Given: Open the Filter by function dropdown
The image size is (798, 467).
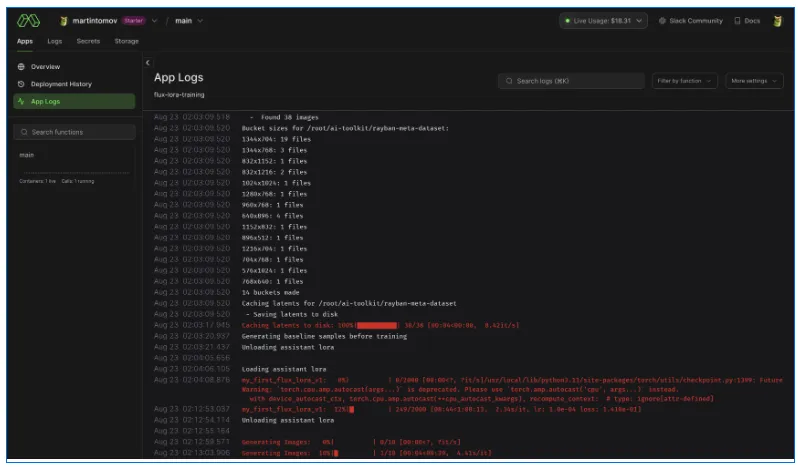Looking at the screenshot, I should [x=685, y=81].
